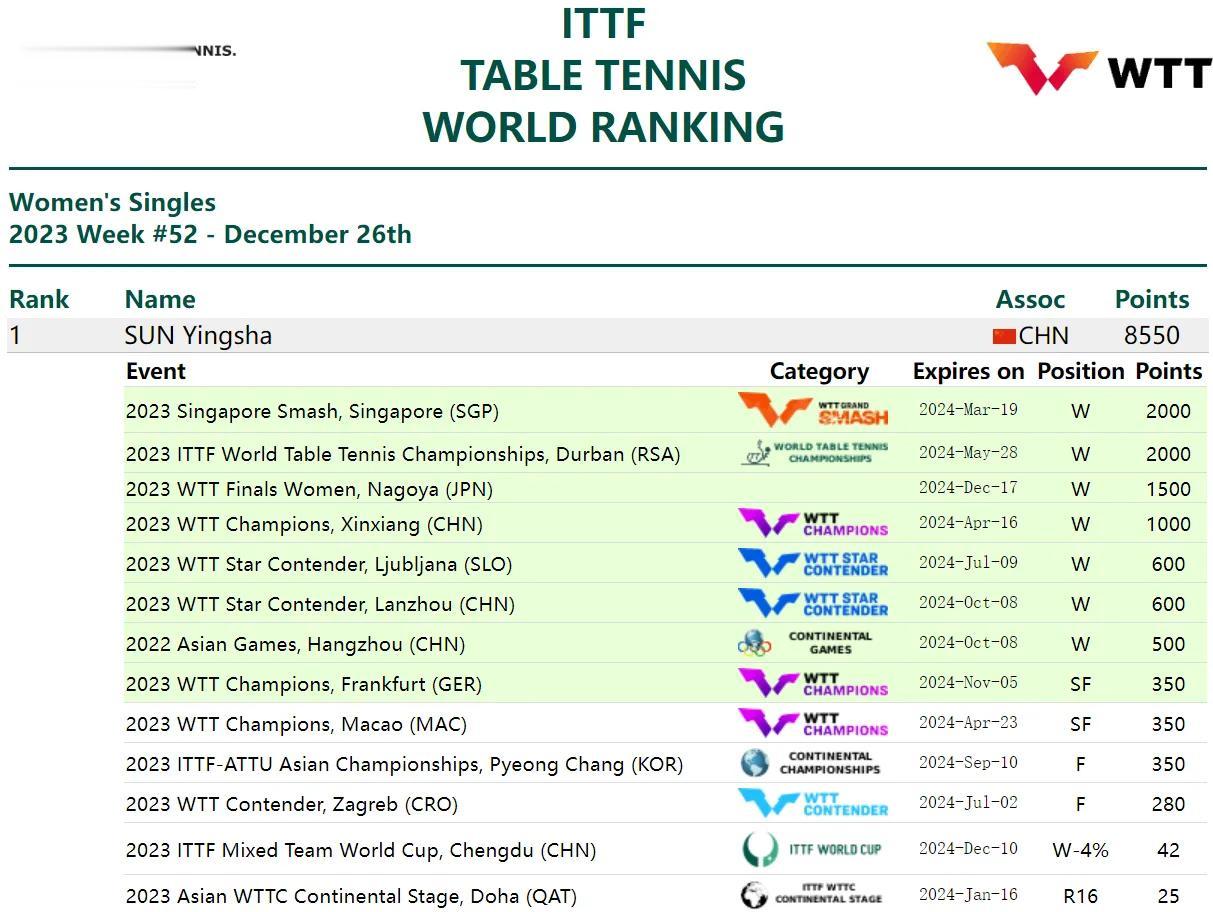The height and width of the screenshot is (912, 1213).
Task: Click the Rank column header
Action: (x=40, y=299)
